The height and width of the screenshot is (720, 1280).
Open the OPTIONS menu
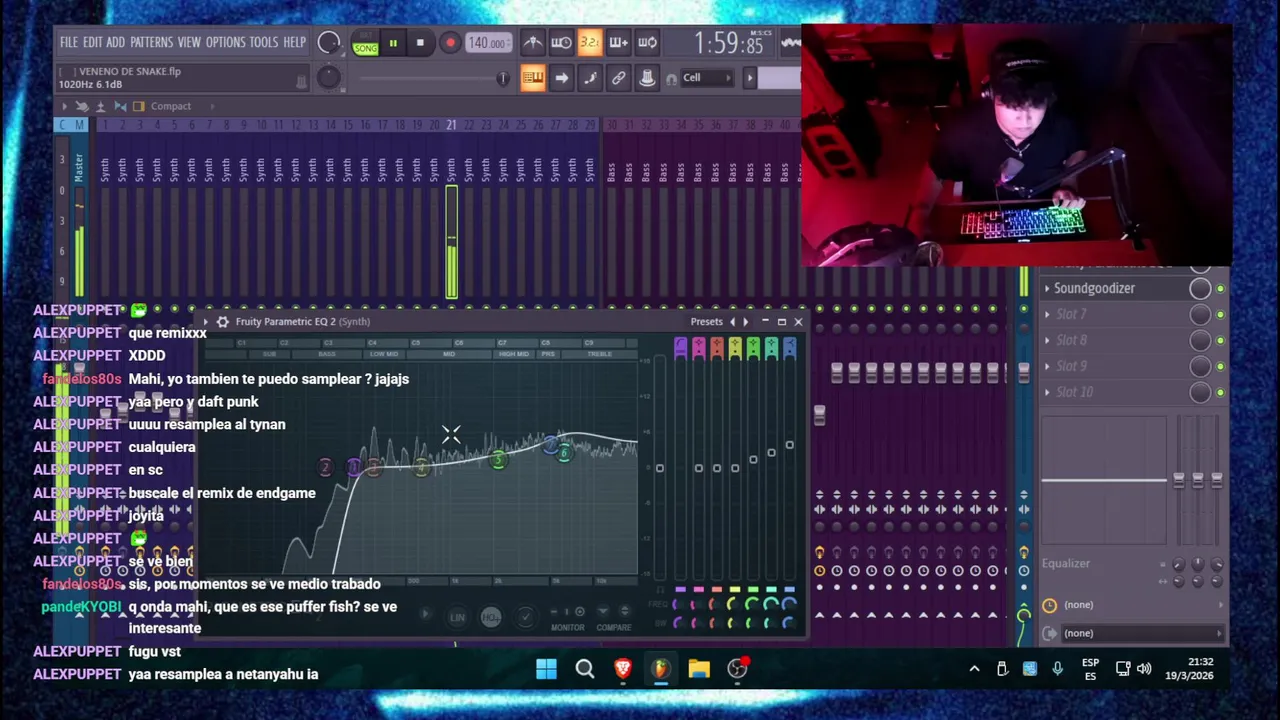(x=225, y=43)
